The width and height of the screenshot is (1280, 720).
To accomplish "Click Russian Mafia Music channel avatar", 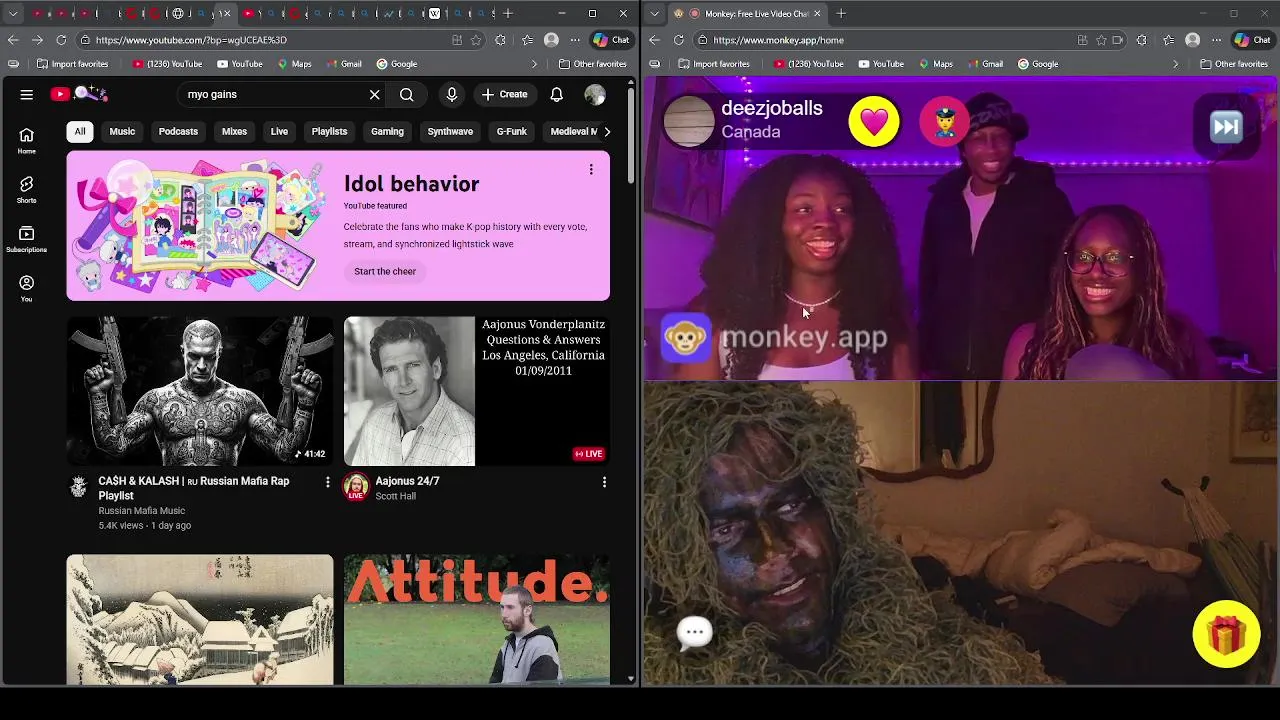I will point(79,486).
